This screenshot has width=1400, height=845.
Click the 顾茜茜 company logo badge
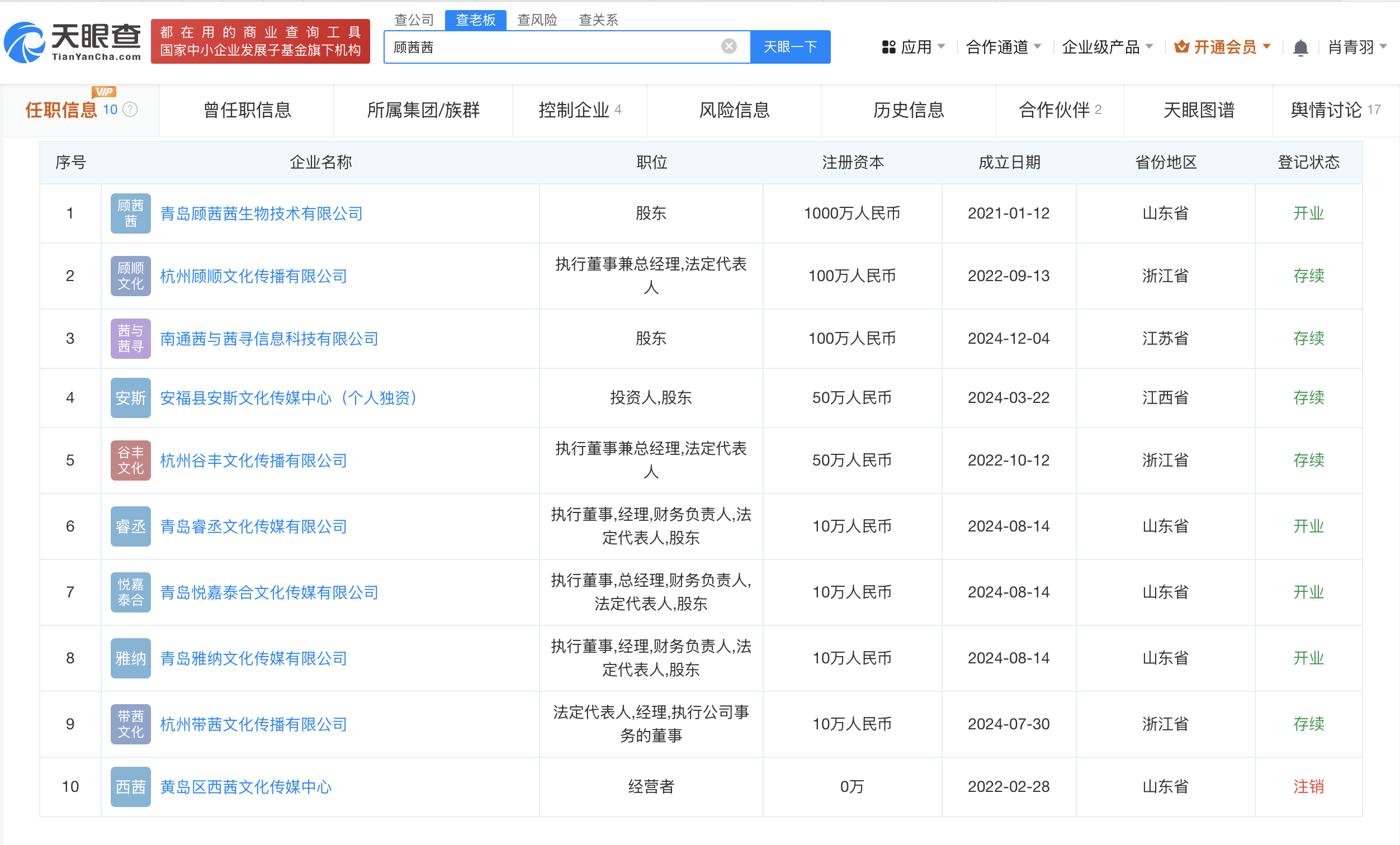130,213
